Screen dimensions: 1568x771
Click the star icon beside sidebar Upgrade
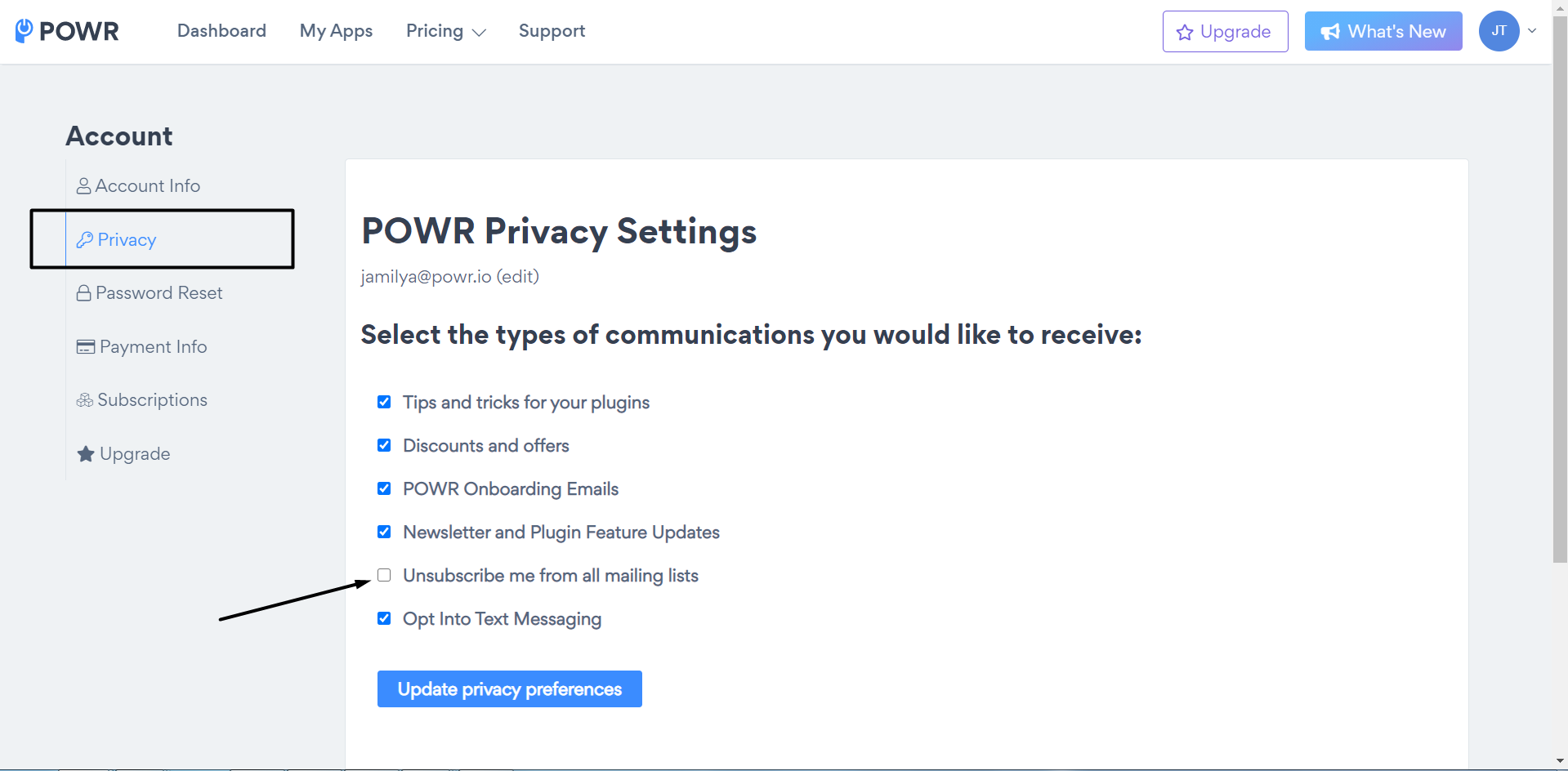(x=86, y=454)
